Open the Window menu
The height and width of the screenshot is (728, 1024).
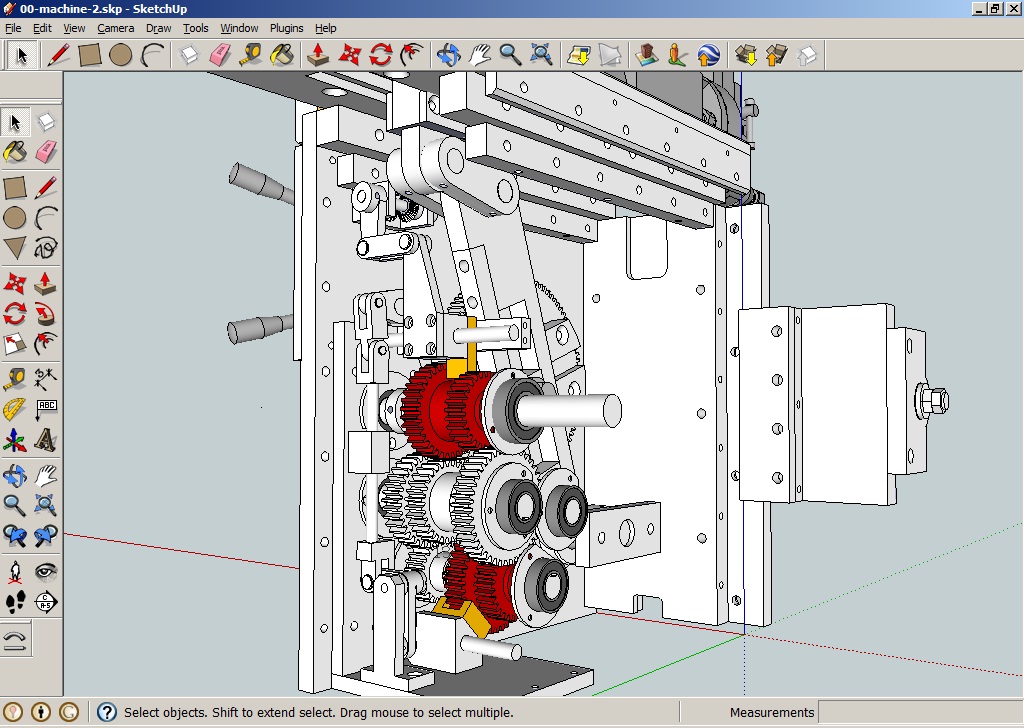click(239, 28)
